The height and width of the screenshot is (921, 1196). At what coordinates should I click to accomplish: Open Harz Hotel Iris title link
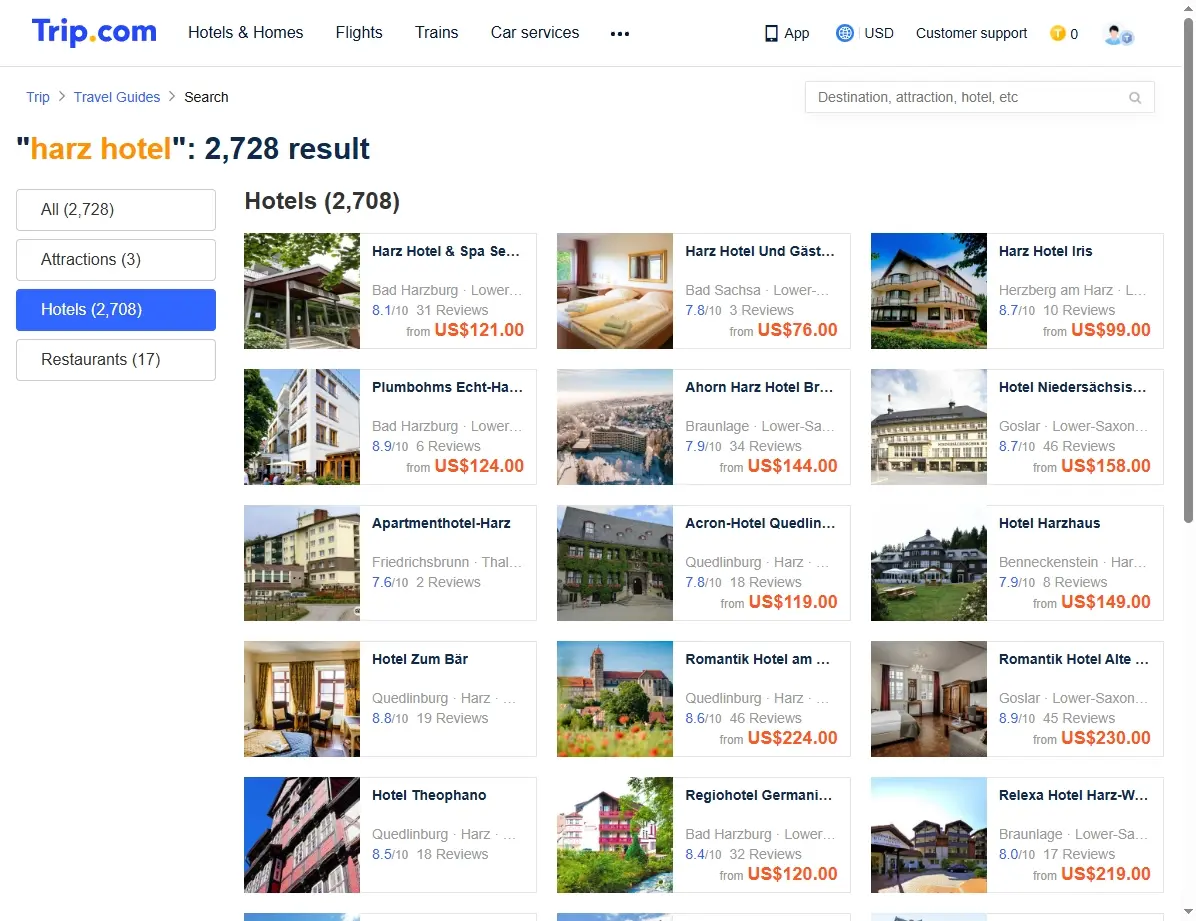(x=1046, y=251)
